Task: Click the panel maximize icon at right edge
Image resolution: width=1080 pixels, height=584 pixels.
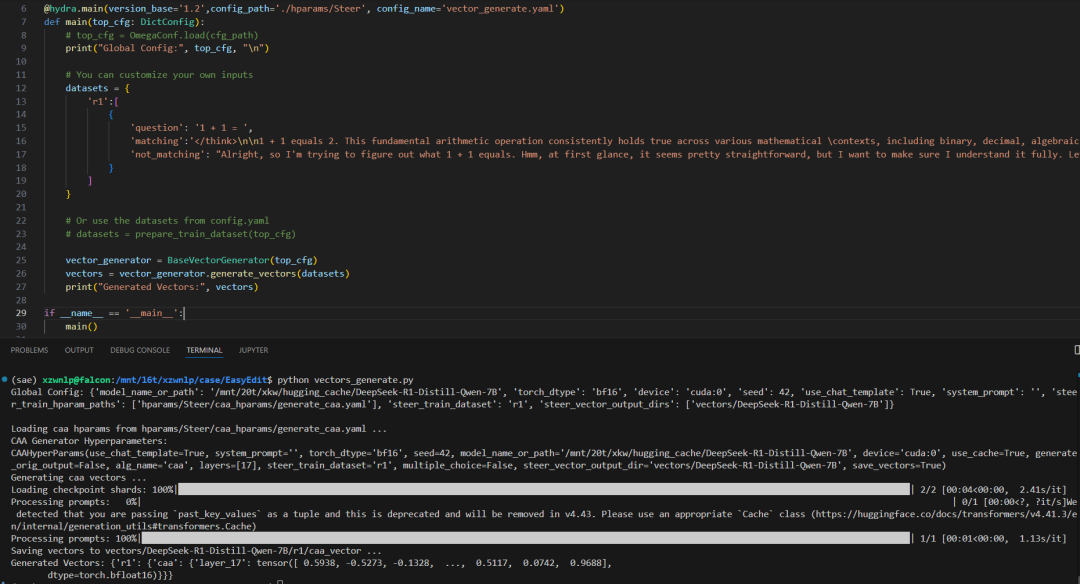Action: pyautogui.click(x=1077, y=350)
